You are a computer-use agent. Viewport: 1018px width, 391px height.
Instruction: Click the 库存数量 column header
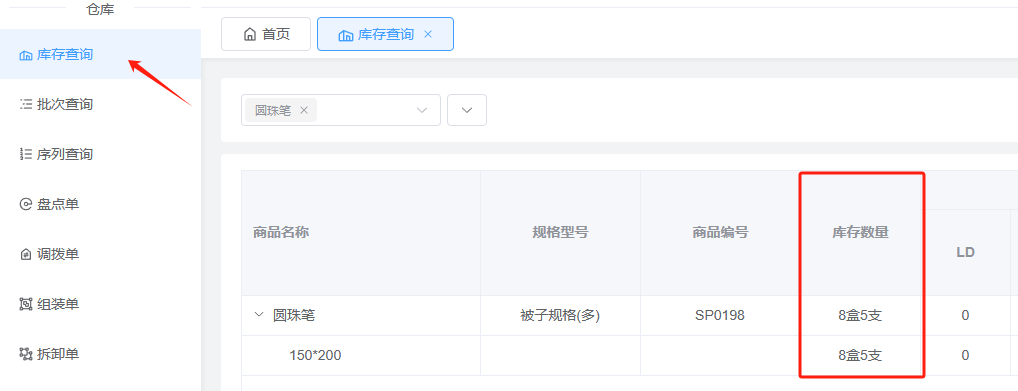[860, 233]
